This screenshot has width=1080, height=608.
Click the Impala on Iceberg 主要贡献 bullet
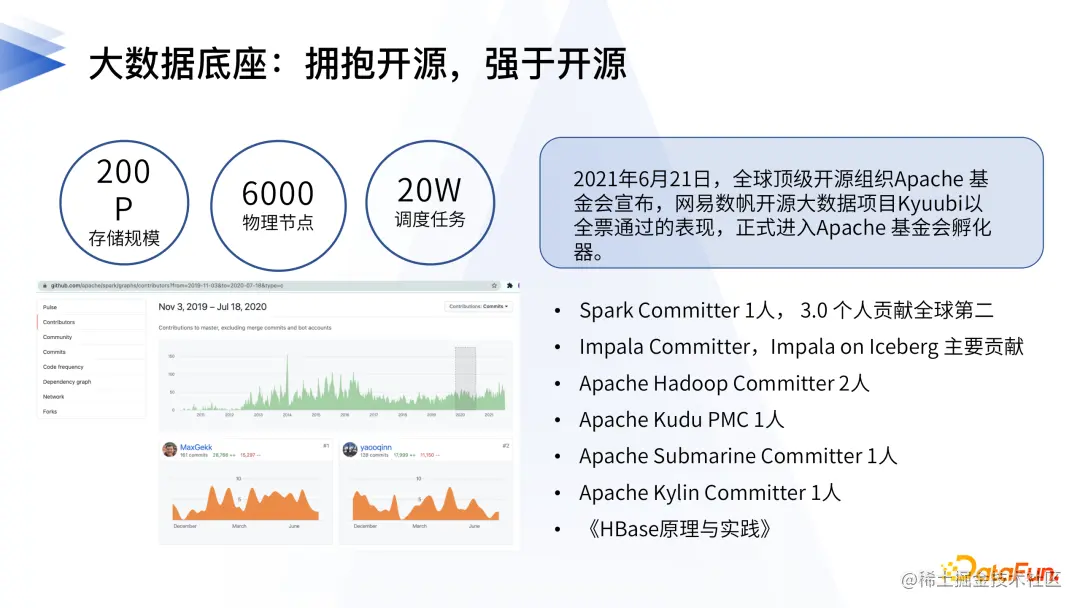pos(801,347)
